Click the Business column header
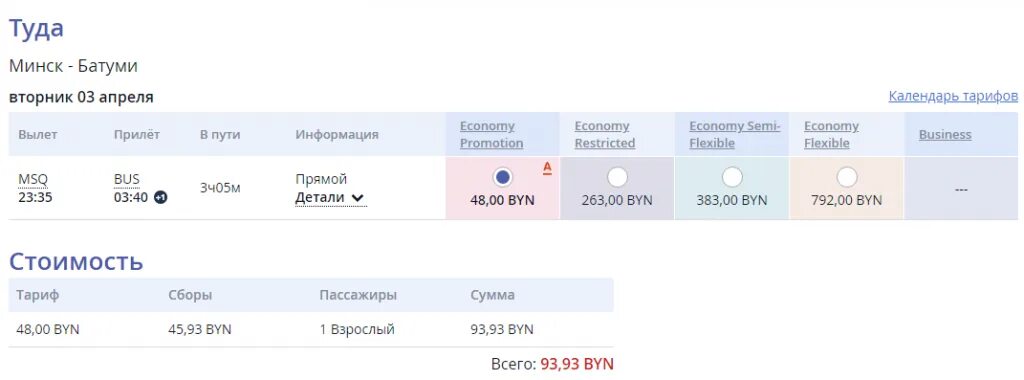This screenshot has height=380, width=1024. point(945,135)
